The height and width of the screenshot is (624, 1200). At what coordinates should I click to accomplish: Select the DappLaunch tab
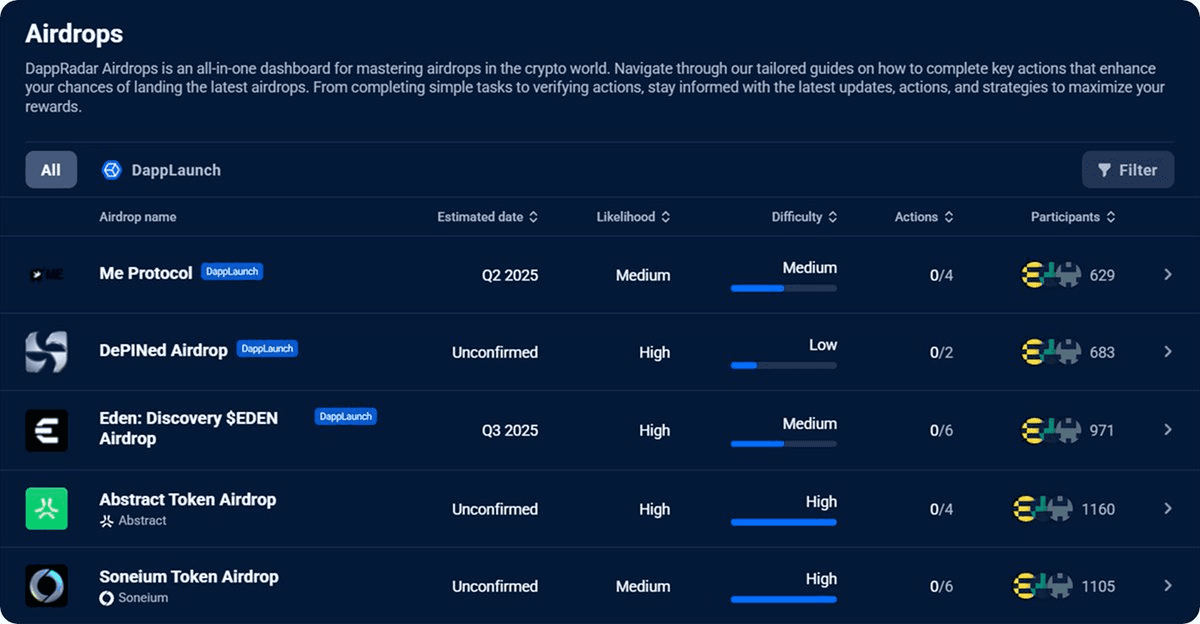tap(160, 169)
